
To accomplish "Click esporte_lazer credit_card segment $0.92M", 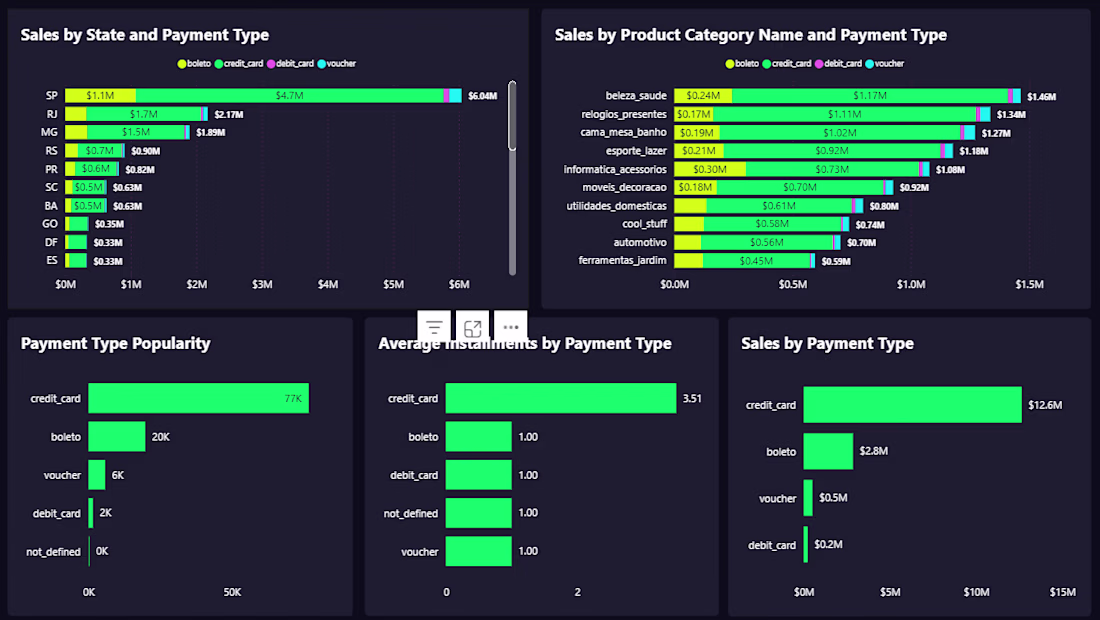I will coord(832,150).
